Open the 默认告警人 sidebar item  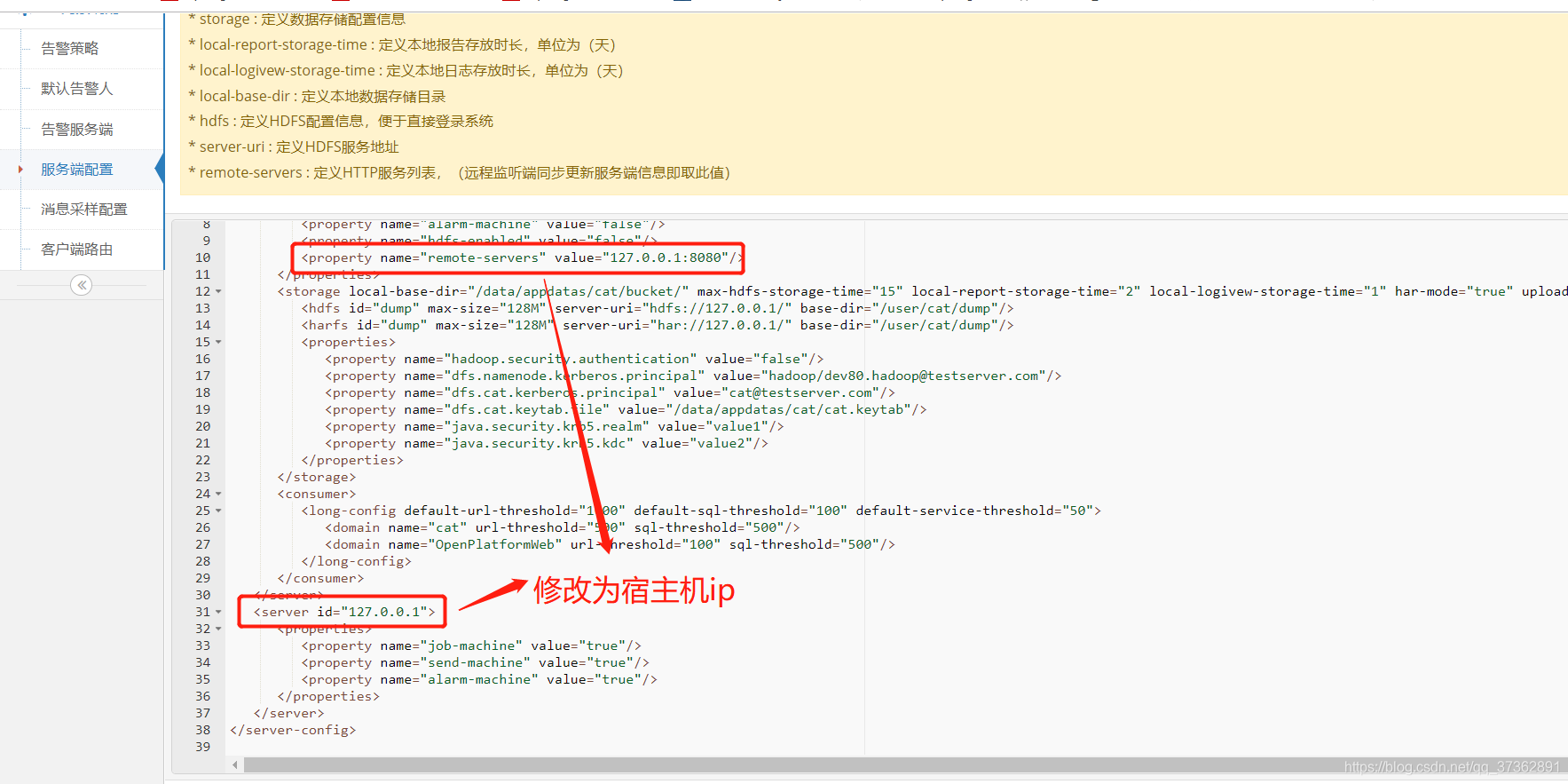[76, 89]
